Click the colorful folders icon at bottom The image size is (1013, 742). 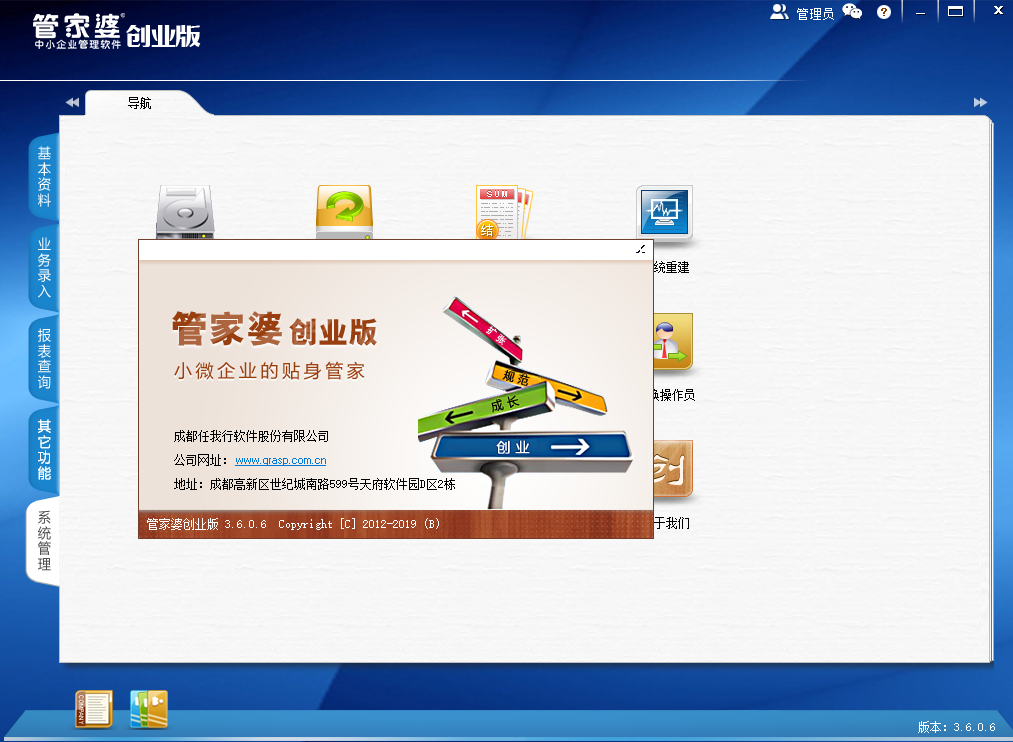pyautogui.click(x=149, y=709)
